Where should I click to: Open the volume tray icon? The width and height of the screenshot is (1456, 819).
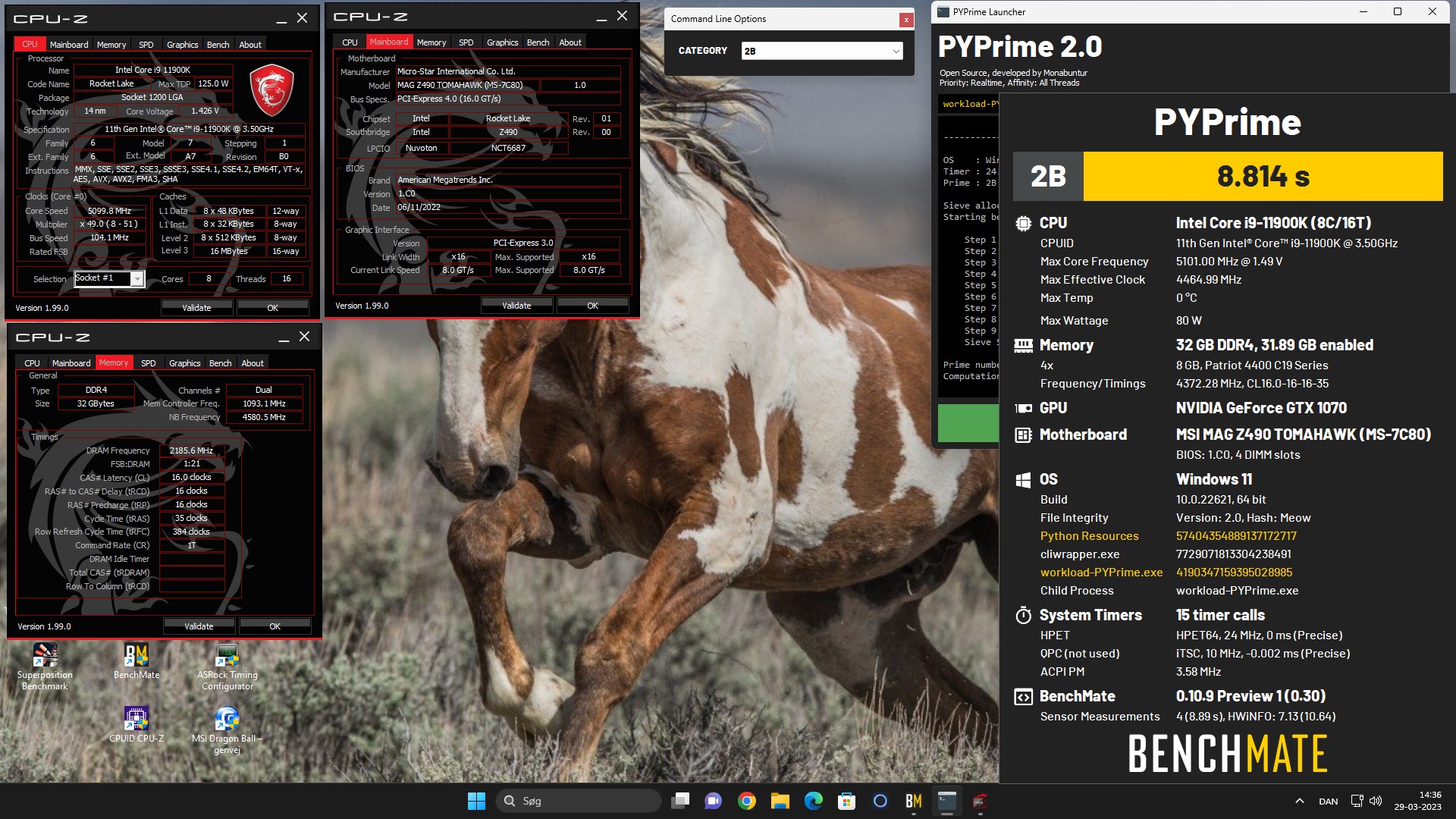[1376, 801]
